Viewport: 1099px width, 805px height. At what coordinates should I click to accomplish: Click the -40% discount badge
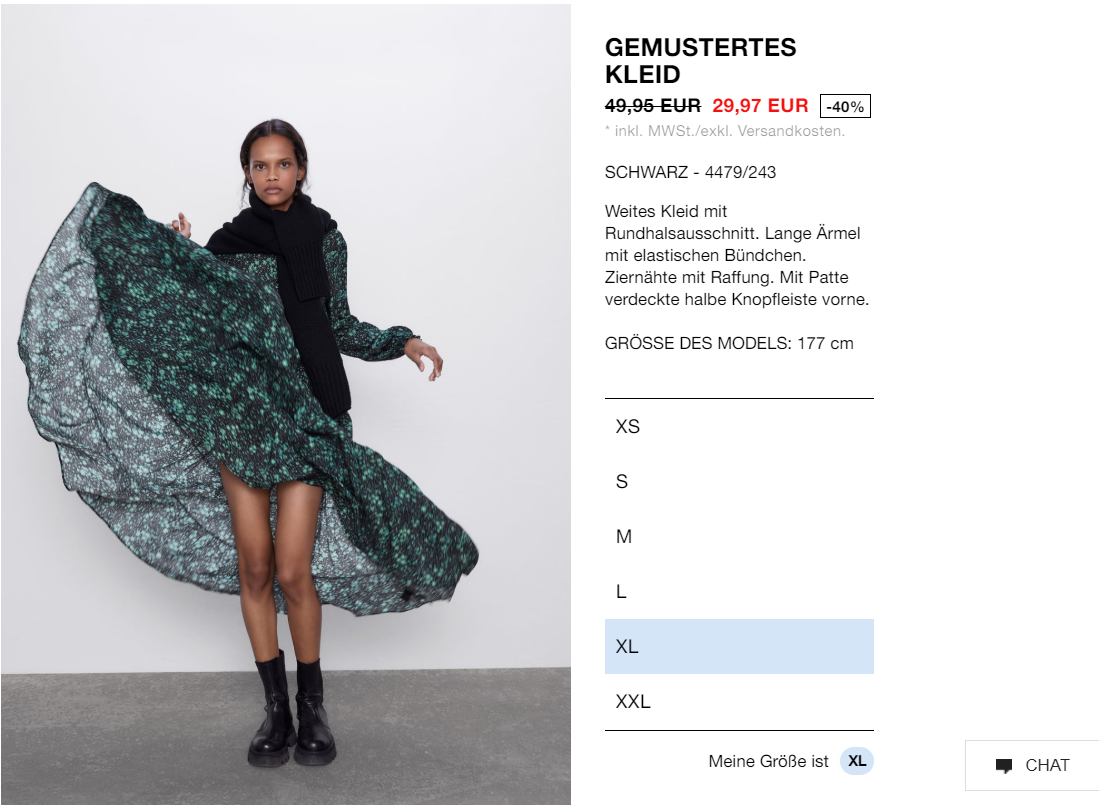click(845, 106)
